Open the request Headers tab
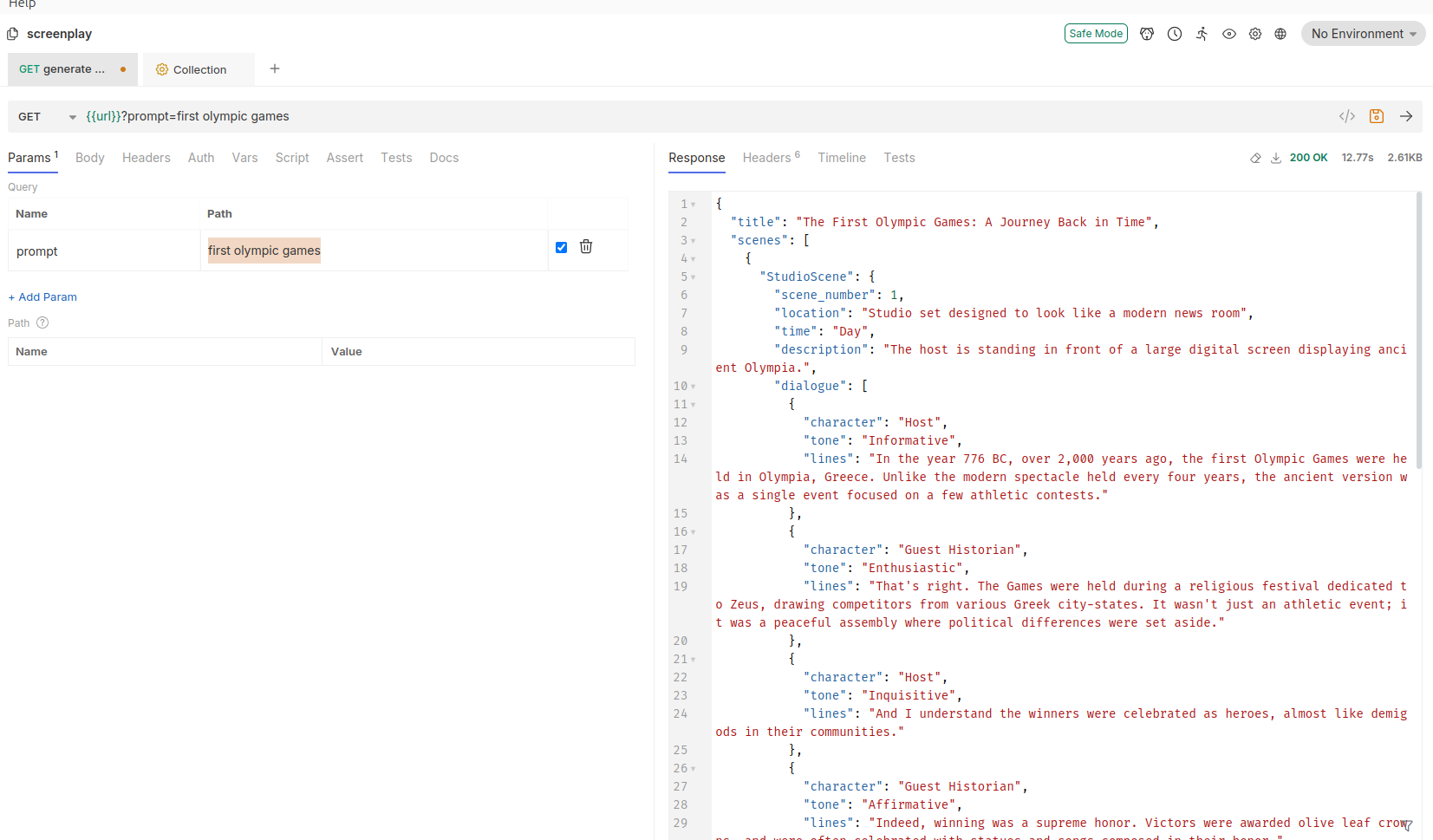 [x=147, y=158]
